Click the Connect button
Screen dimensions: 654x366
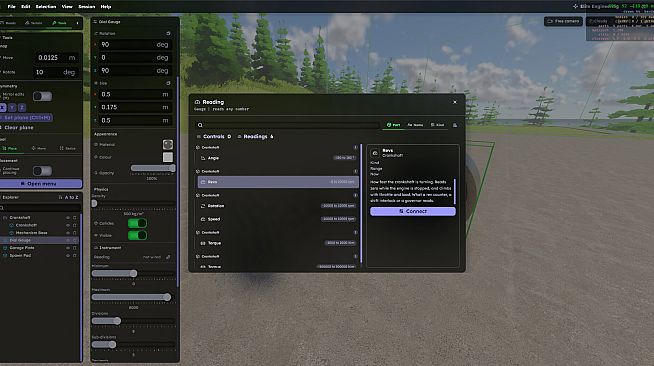pyautogui.click(x=413, y=211)
